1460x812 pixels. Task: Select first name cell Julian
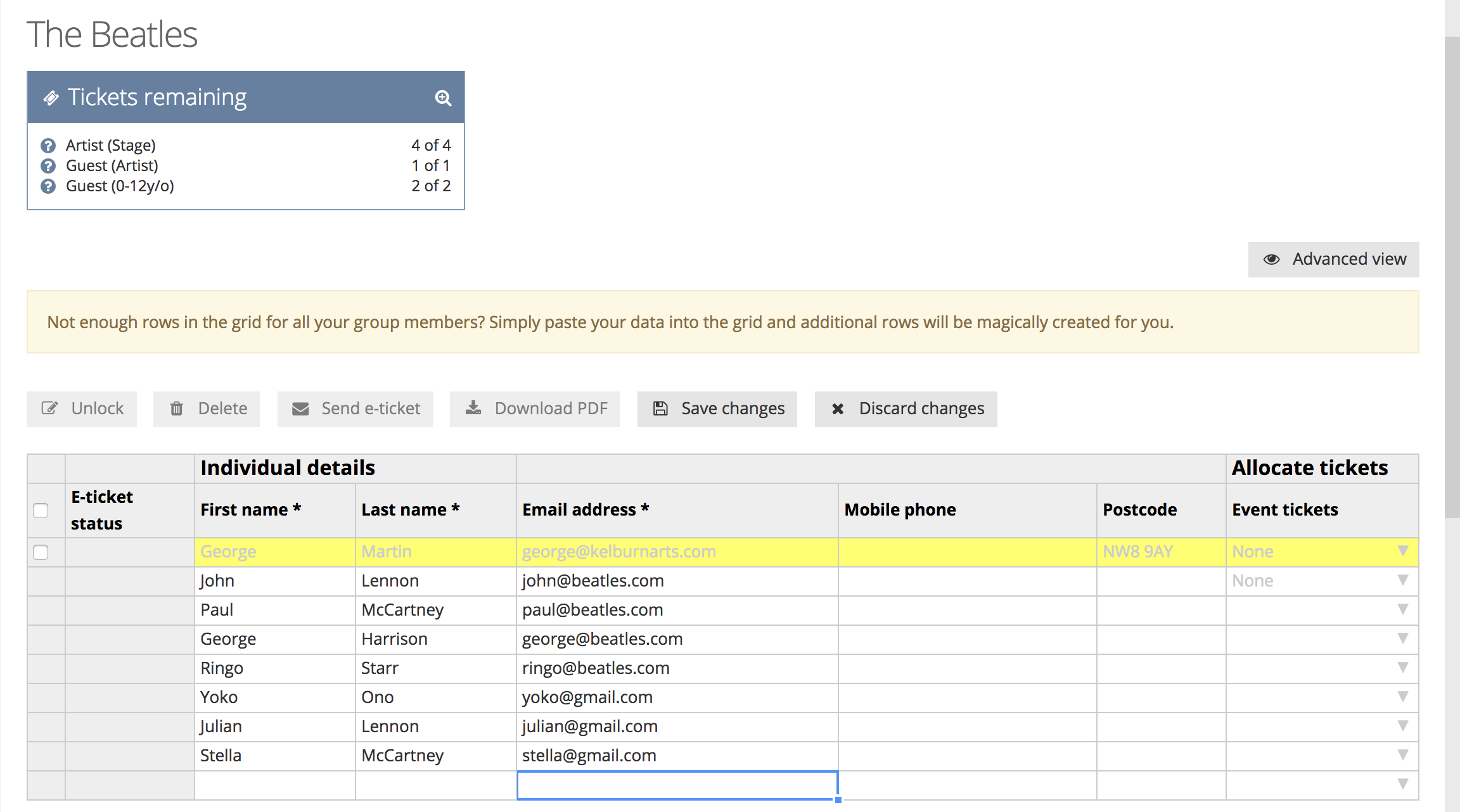click(274, 726)
